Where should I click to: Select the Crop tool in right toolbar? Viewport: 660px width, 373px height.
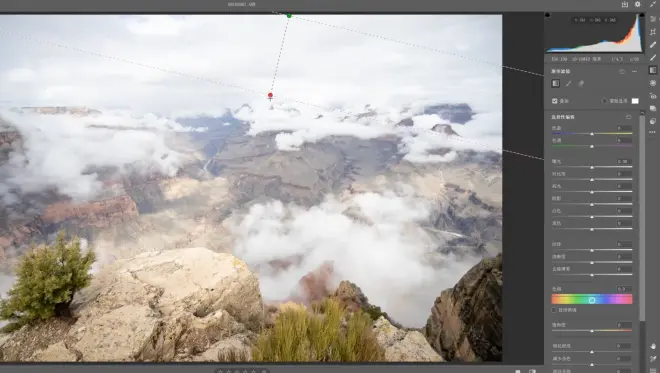[653, 32]
